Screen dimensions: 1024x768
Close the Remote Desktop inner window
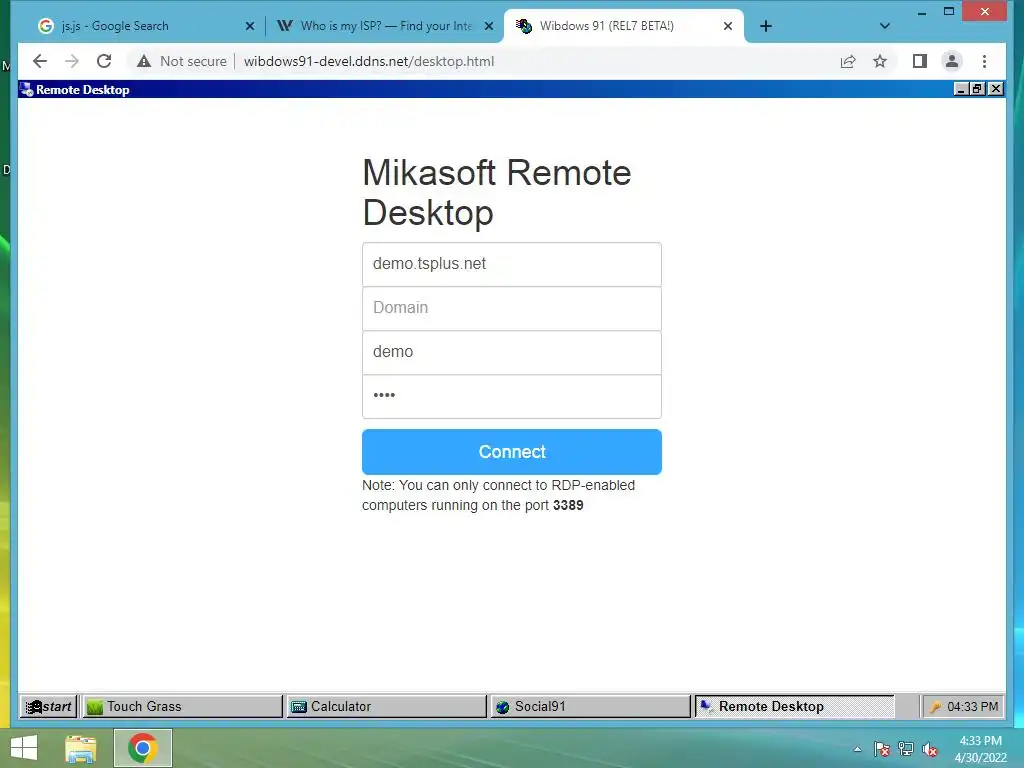[x=995, y=89]
